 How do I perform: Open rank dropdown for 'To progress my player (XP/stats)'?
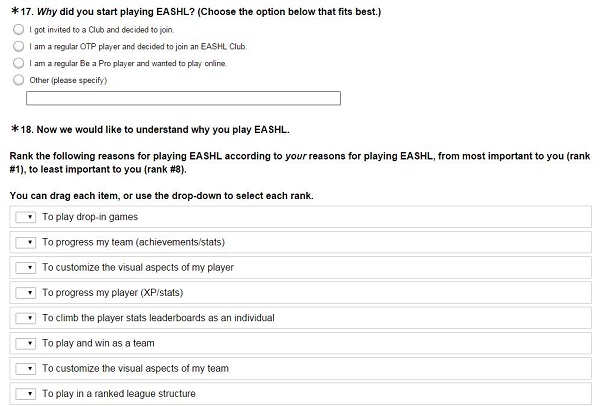point(26,293)
